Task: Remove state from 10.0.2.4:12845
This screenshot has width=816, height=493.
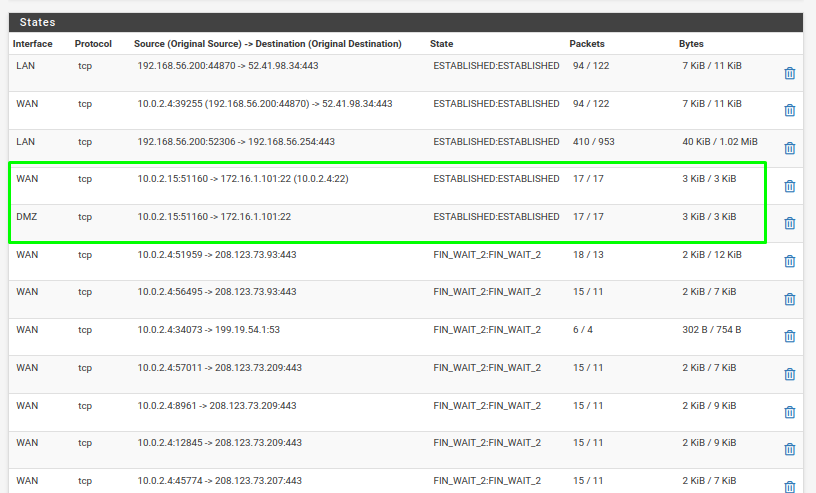Action: [x=789, y=449]
